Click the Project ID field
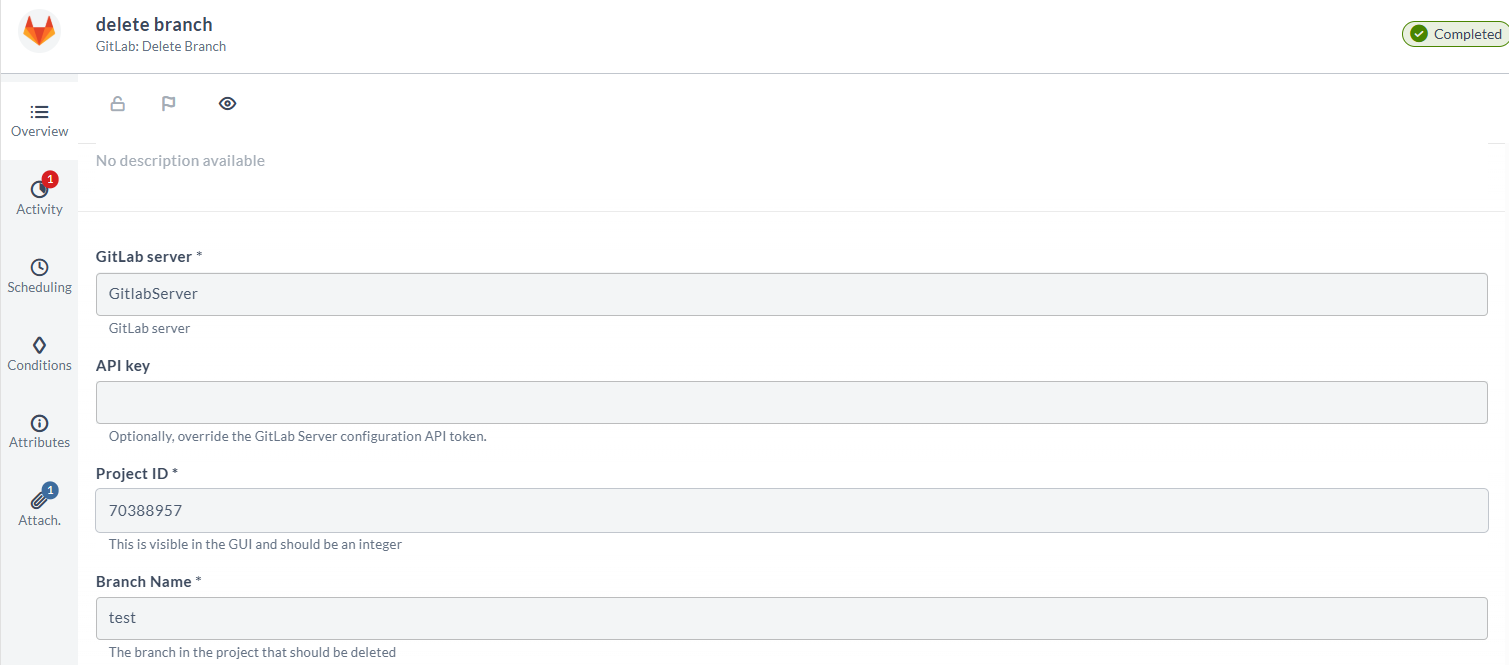 [x=791, y=511]
